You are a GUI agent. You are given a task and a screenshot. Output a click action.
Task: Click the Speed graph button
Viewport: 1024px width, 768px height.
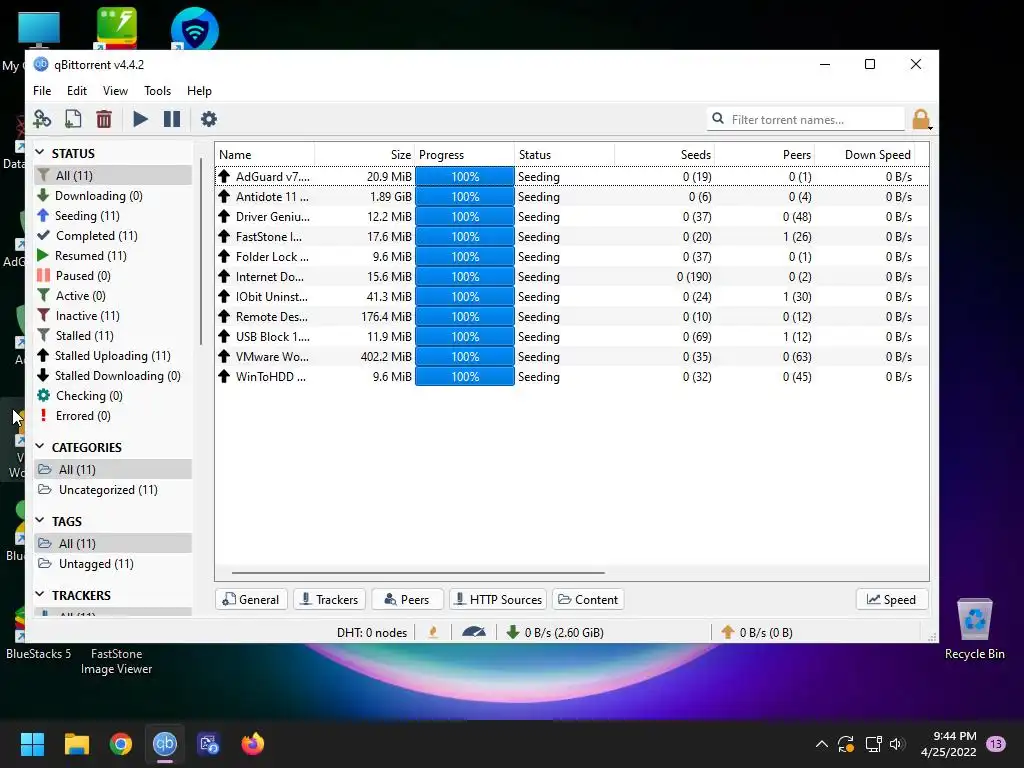pyautogui.click(x=892, y=600)
